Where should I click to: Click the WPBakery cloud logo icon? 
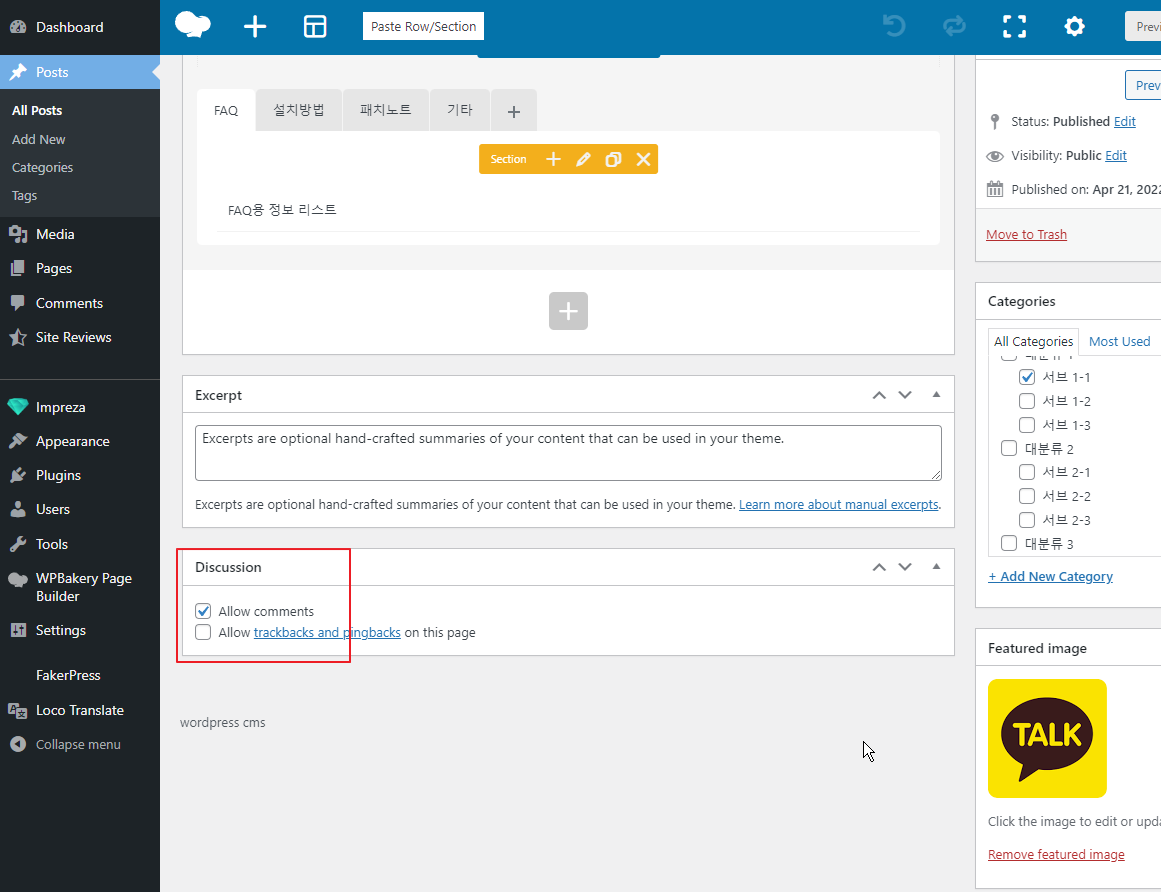point(193,25)
